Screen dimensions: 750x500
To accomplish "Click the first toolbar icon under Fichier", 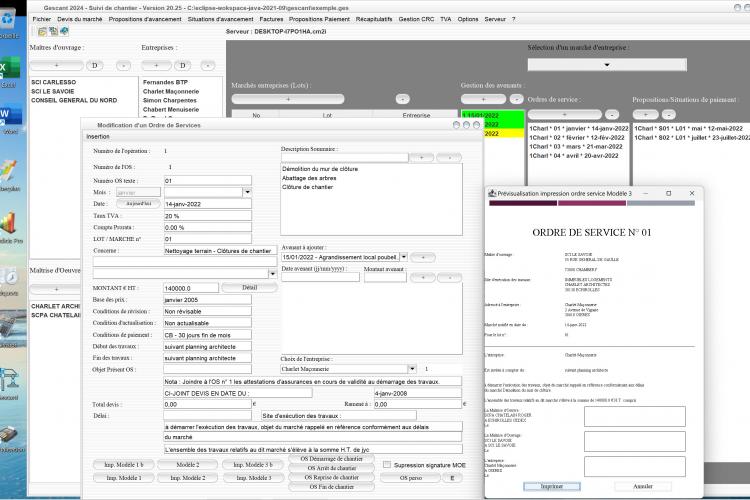I will coord(42,32).
